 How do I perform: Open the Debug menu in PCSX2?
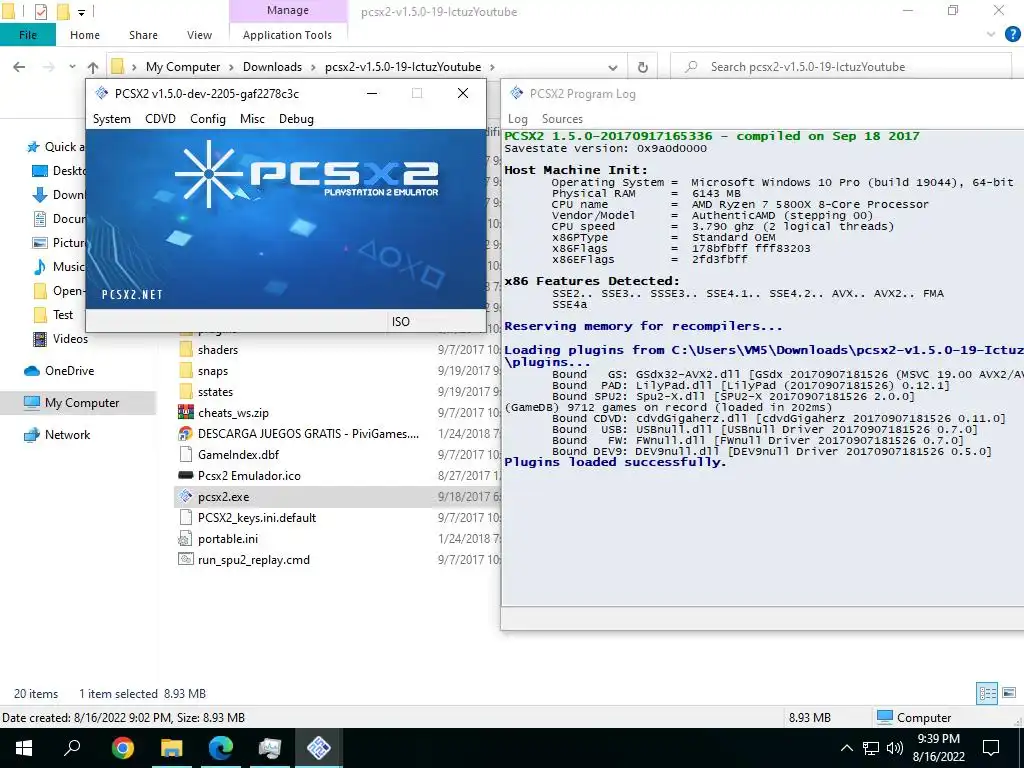point(296,119)
